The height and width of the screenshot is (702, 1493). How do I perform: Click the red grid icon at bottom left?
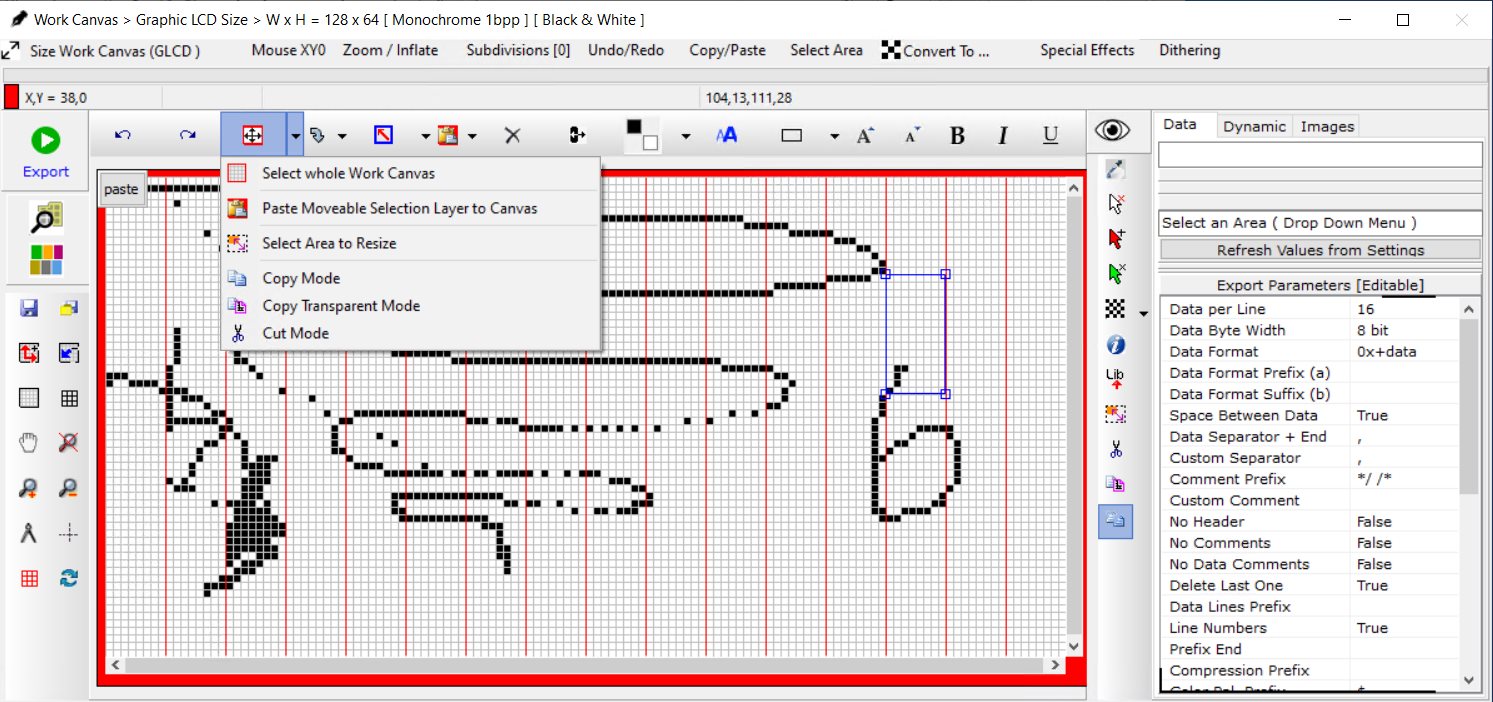point(29,578)
